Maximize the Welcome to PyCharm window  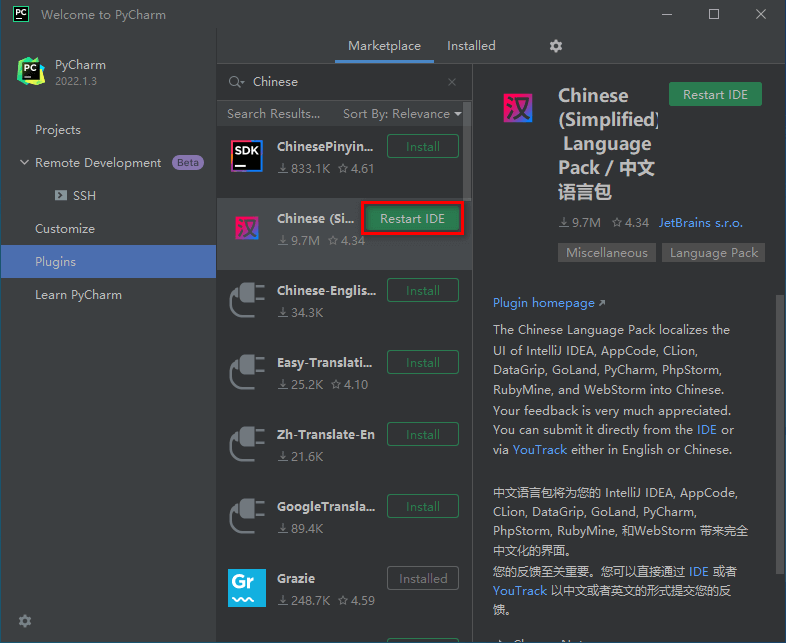pos(714,14)
